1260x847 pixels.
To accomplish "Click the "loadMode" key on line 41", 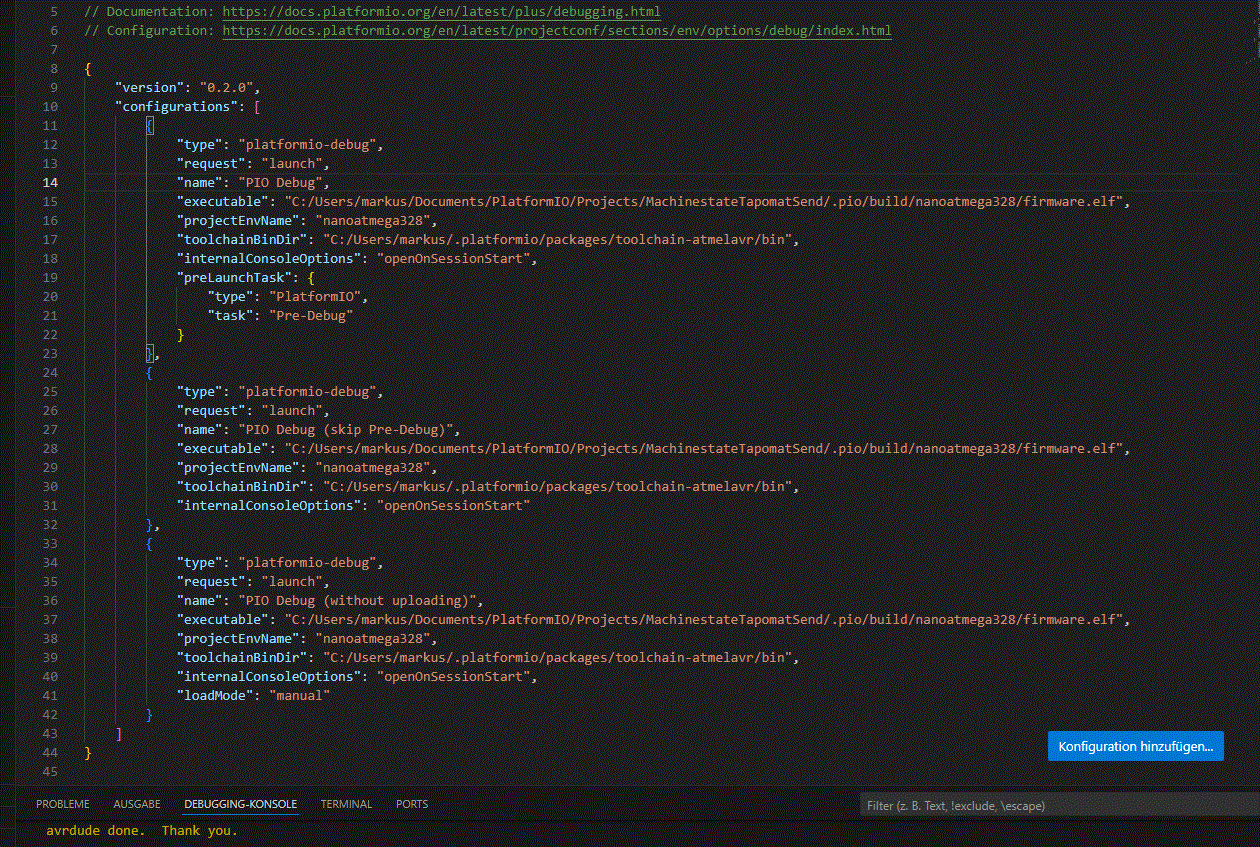I will pos(215,696).
